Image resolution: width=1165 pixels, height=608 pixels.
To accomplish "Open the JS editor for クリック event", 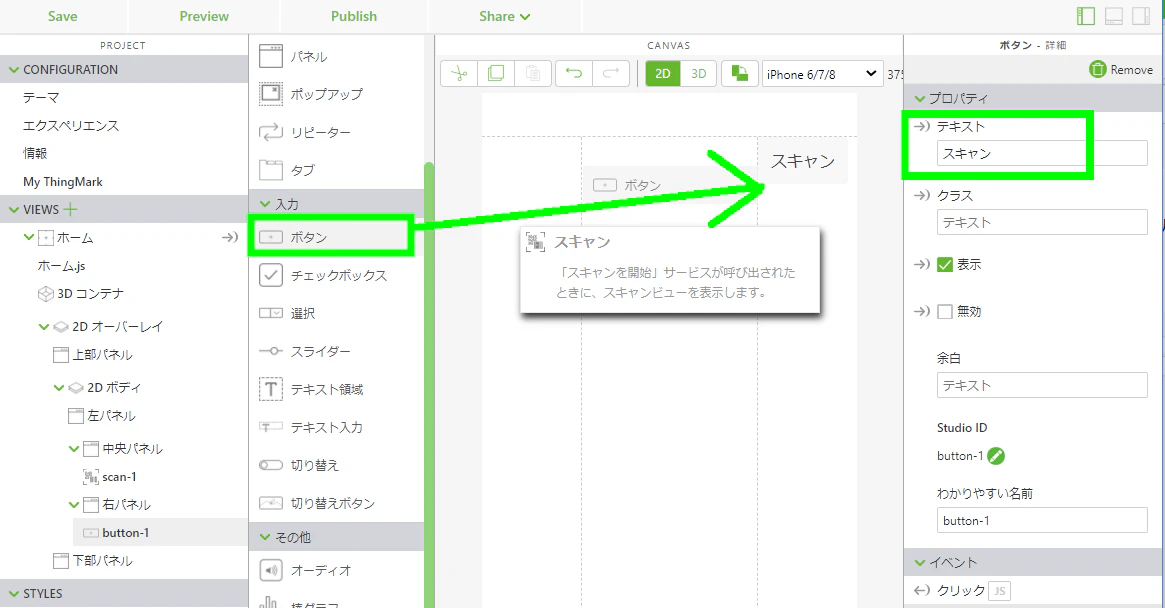I will (x=999, y=591).
